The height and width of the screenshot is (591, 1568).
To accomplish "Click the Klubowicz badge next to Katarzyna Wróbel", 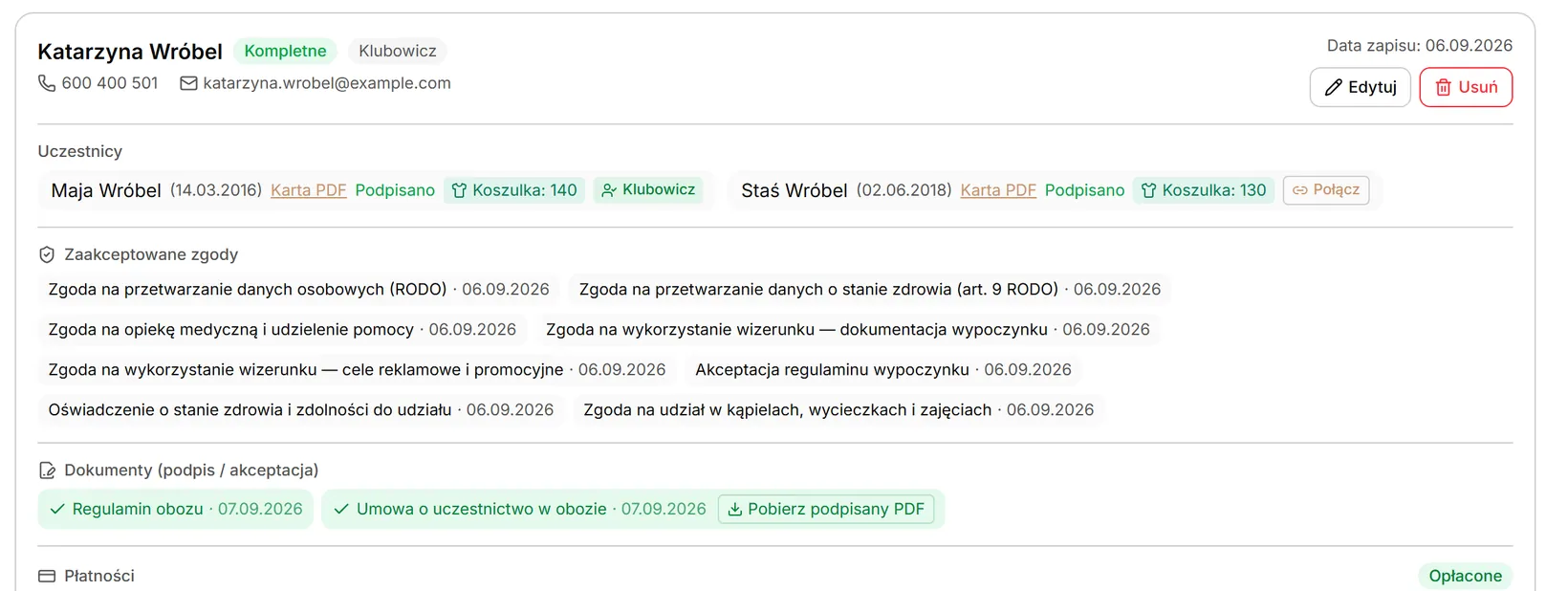I will point(398,51).
